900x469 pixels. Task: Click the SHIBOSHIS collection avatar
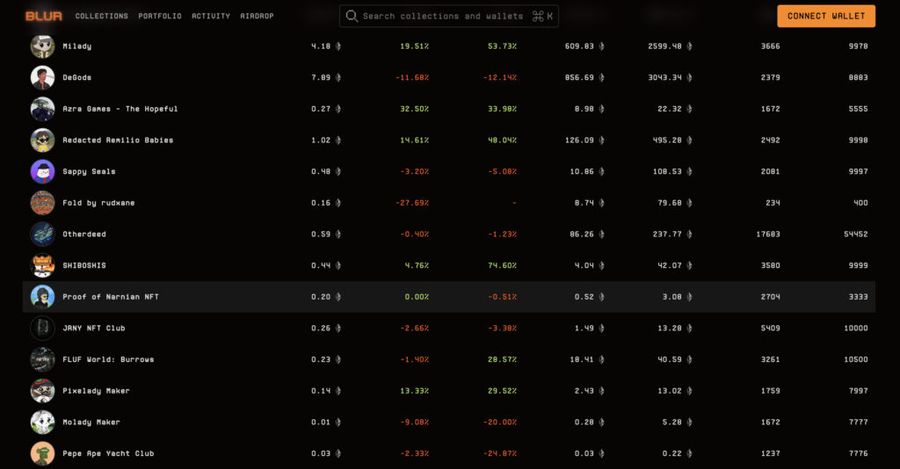pos(42,265)
